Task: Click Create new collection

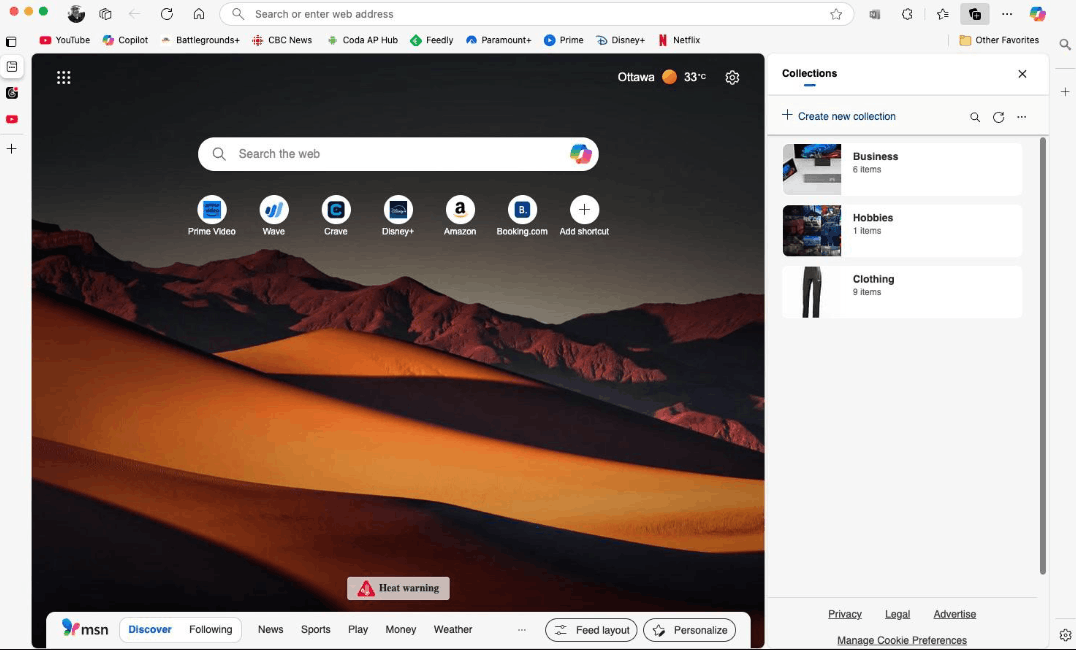Action: 839,116
